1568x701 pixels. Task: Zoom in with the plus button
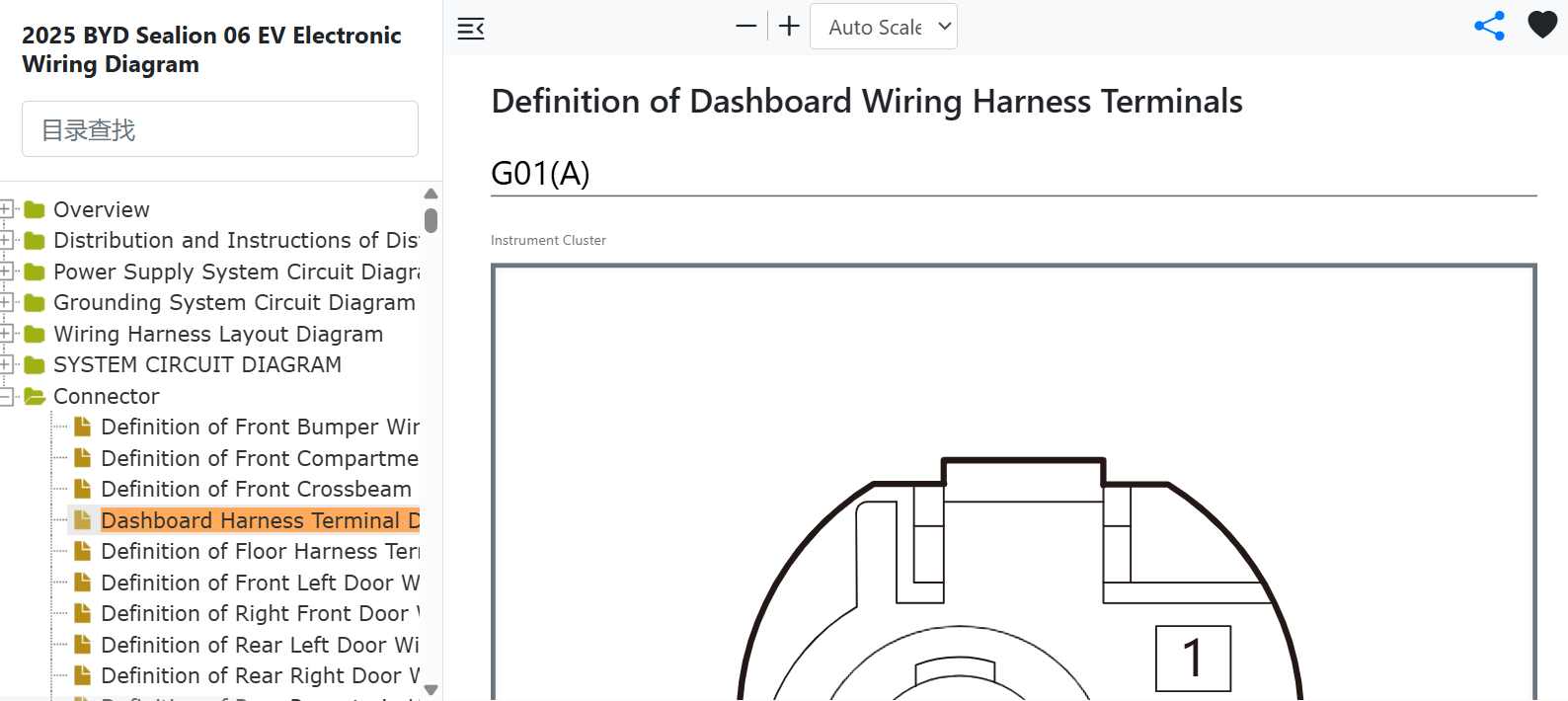tap(789, 27)
